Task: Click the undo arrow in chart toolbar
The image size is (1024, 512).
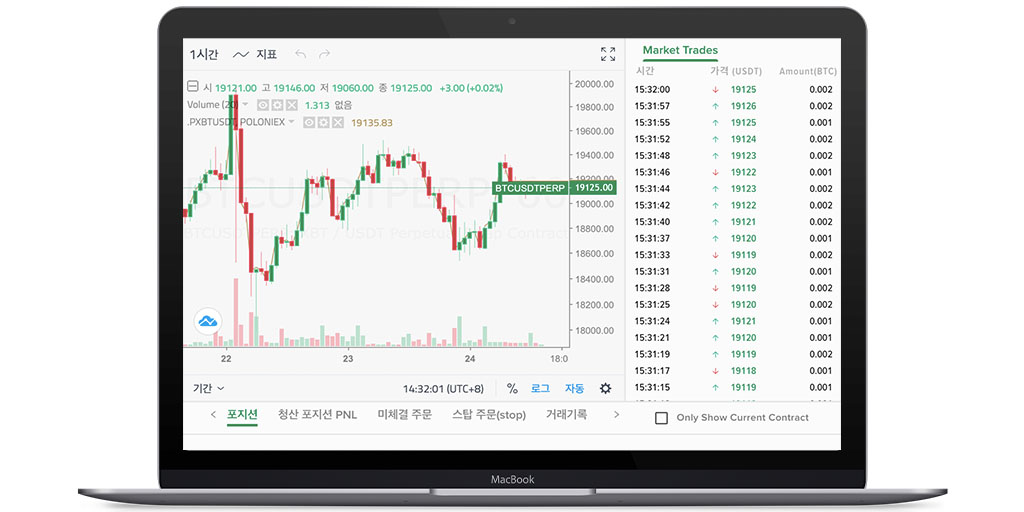Action: click(300, 54)
